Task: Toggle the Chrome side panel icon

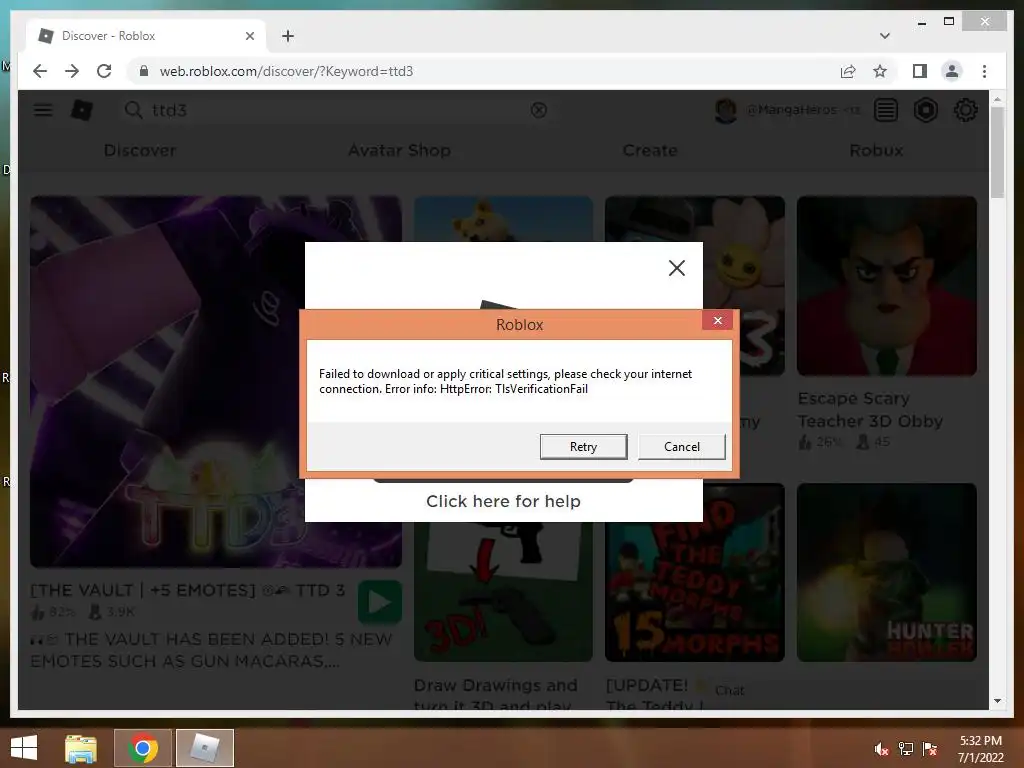Action: click(920, 71)
